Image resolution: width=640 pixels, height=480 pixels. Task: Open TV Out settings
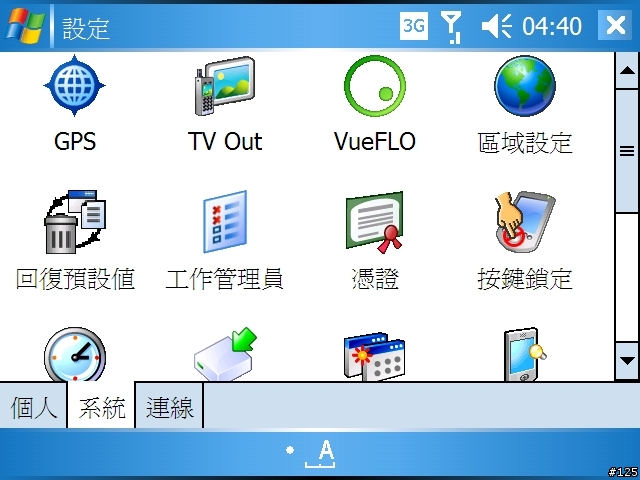click(x=224, y=86)
